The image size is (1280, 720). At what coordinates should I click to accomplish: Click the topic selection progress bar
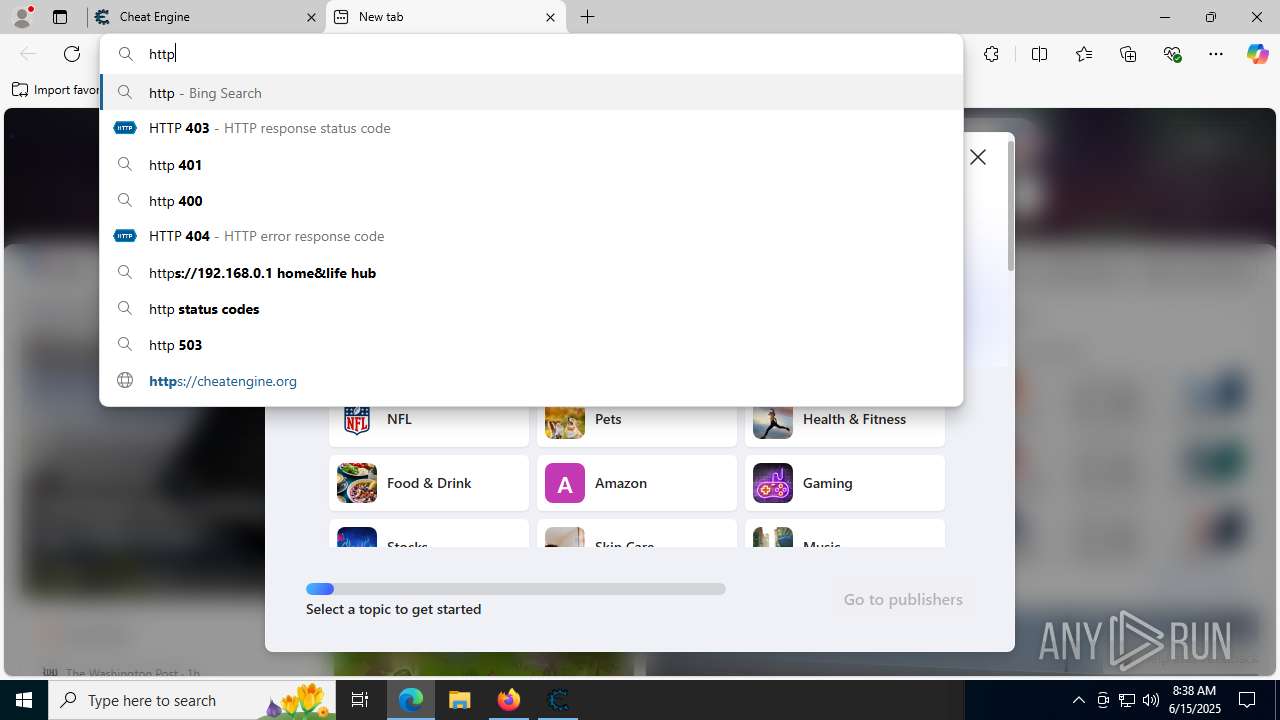click(x=516, y=589)
